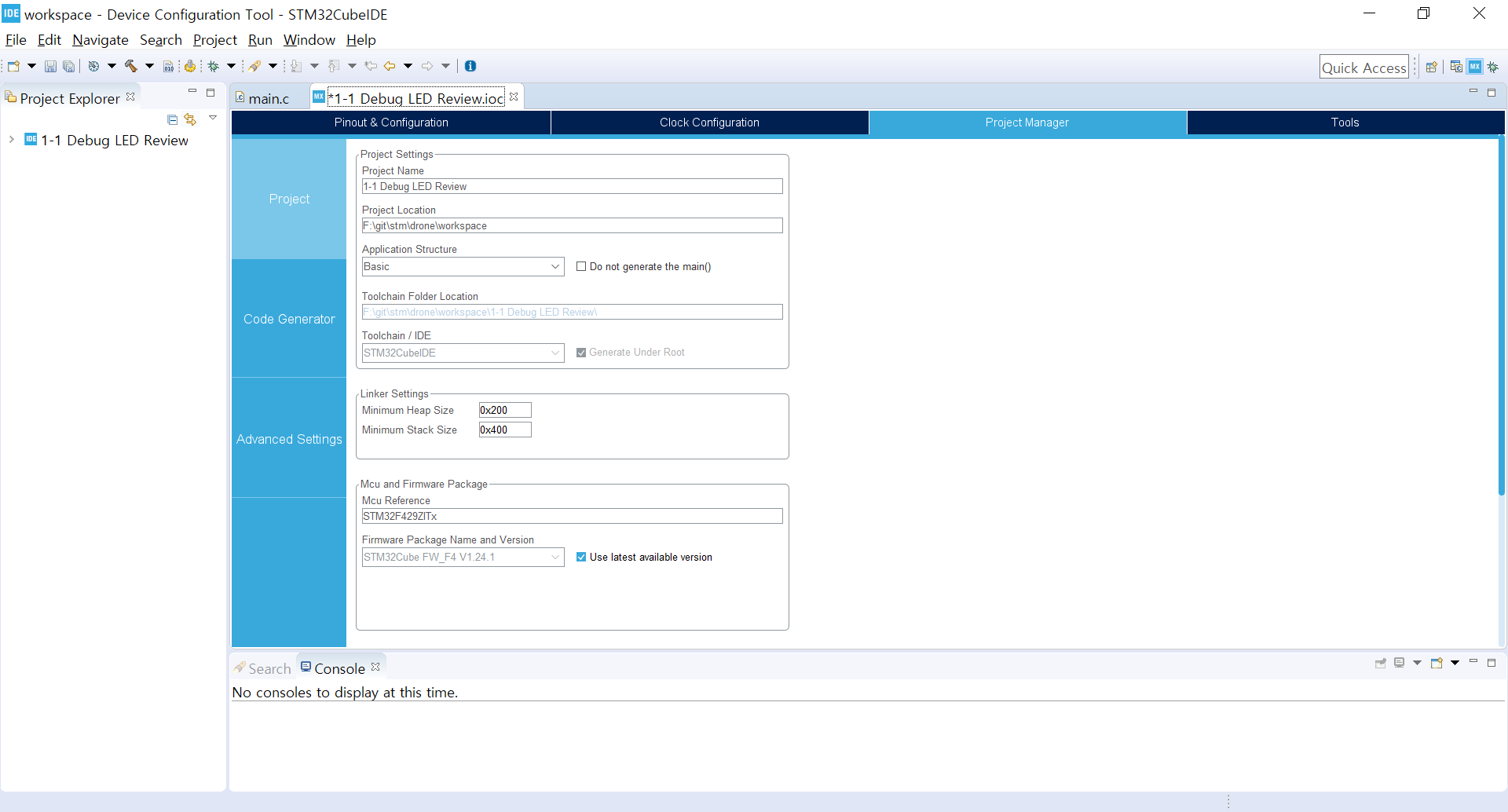Click the Build hammer icon
This screenshot has width=1508, height=812.
click(x=131, y=66)
